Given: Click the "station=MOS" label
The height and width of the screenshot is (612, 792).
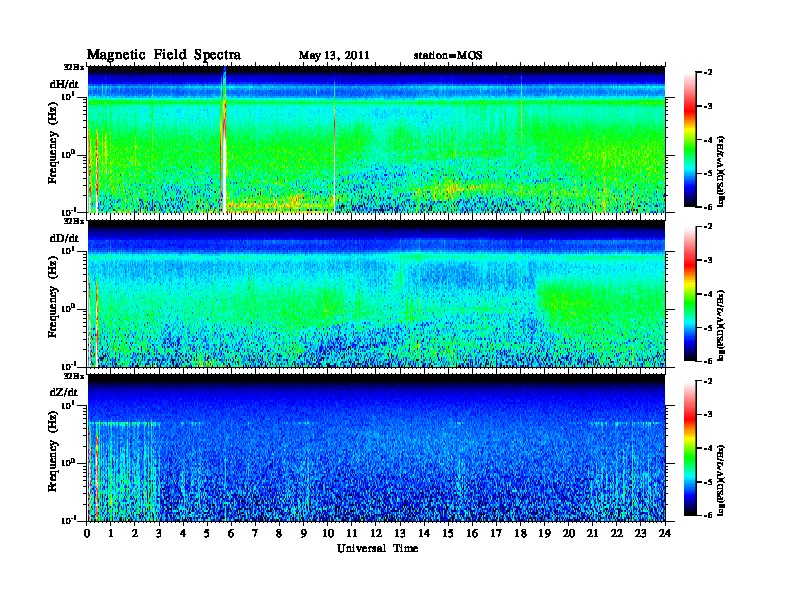Looking at the screenshot, I should tap(448, 55).
